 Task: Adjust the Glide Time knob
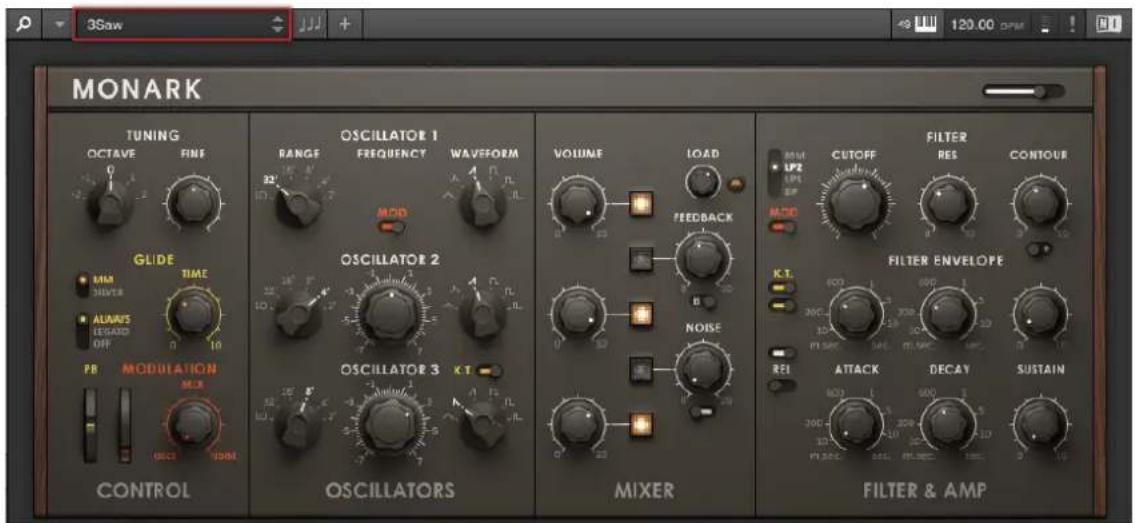[192, 316]
